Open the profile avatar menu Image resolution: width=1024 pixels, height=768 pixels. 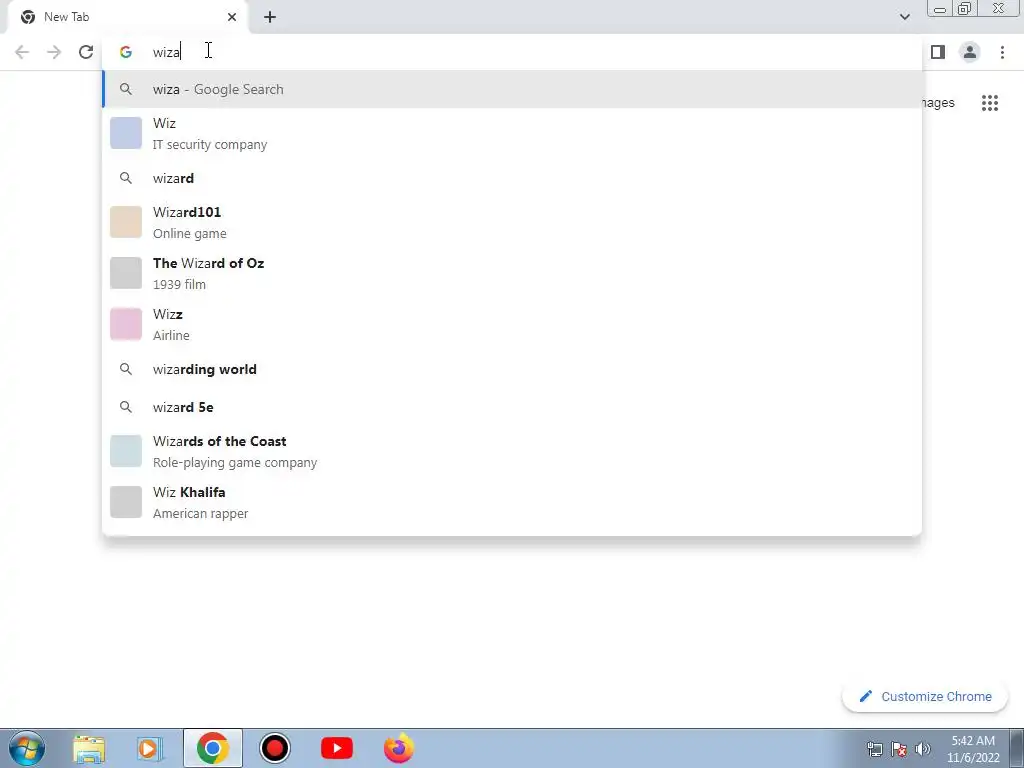pos(970,52)
